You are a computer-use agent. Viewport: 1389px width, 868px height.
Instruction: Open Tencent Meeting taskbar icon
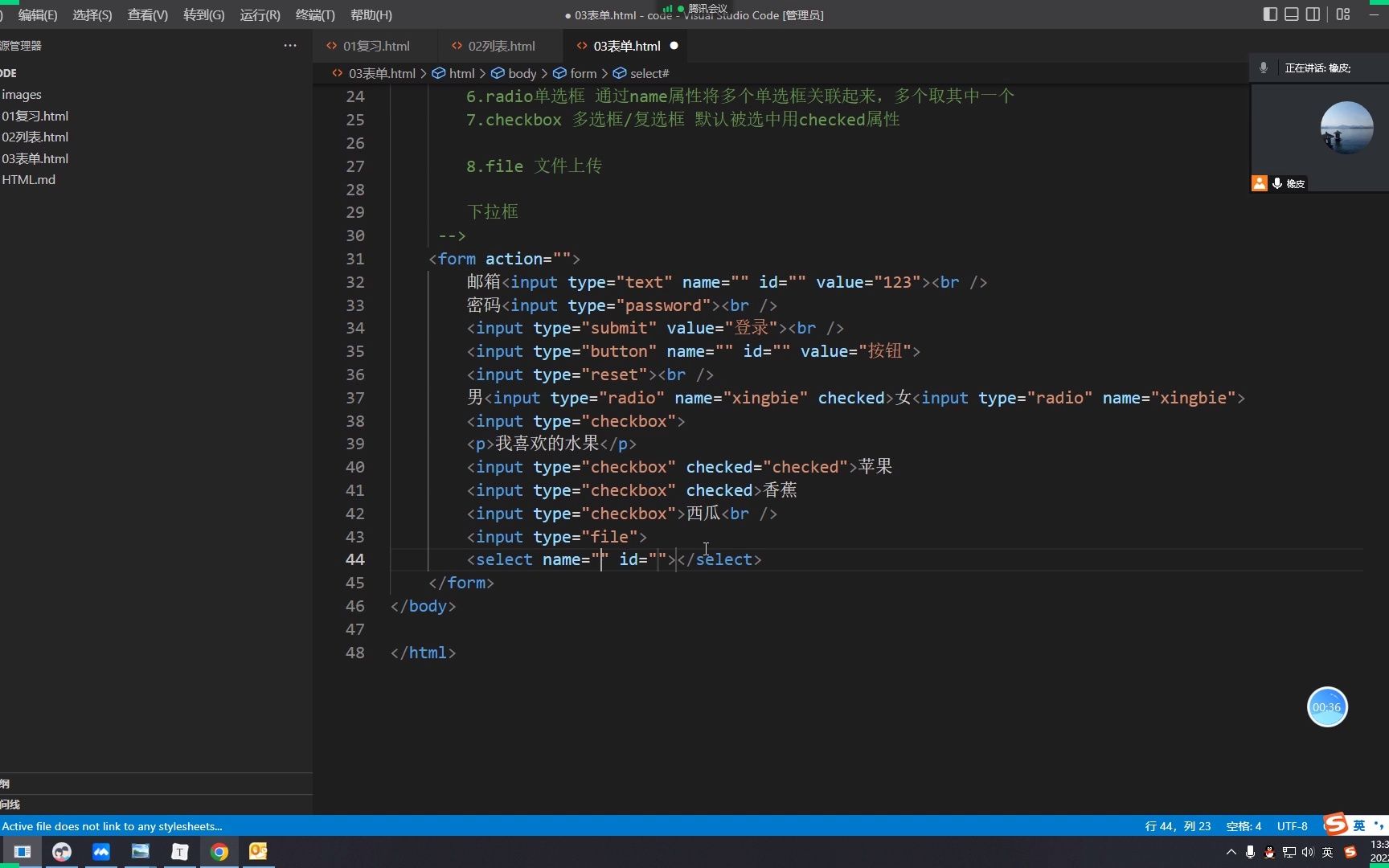point(101,852)
